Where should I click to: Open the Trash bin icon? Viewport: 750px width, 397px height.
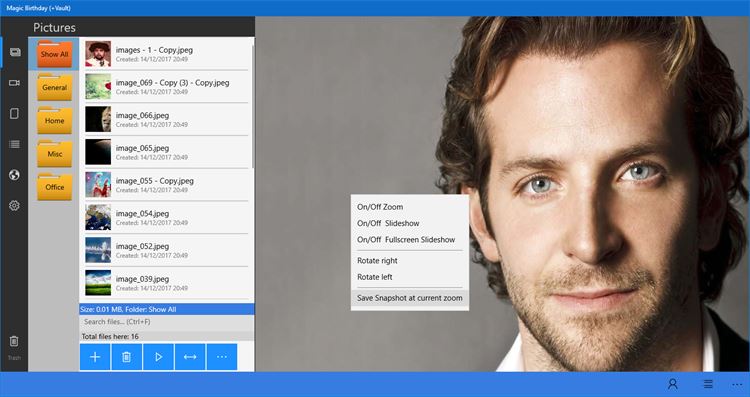tap(14, 342)
